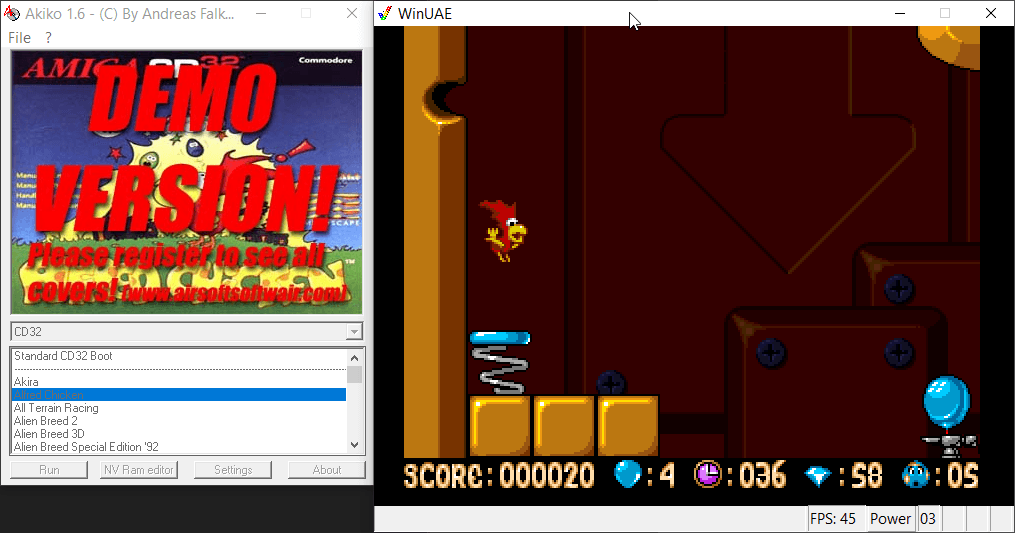1015x533 pixels.
Task: Click the Power status indicator in WinUAE
Action: [x=890, y=519]
